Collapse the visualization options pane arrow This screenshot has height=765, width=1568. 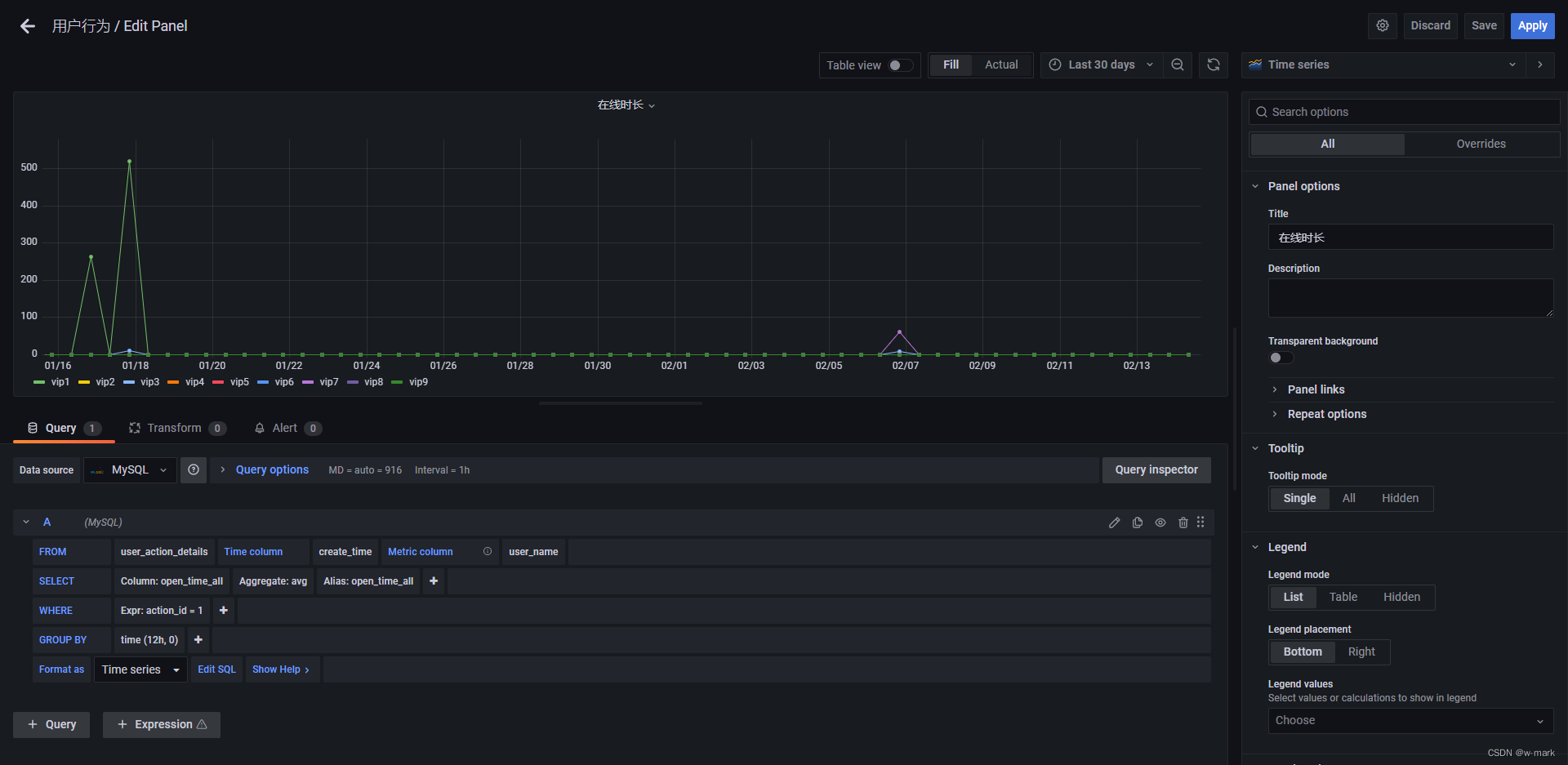[1540, 64]
